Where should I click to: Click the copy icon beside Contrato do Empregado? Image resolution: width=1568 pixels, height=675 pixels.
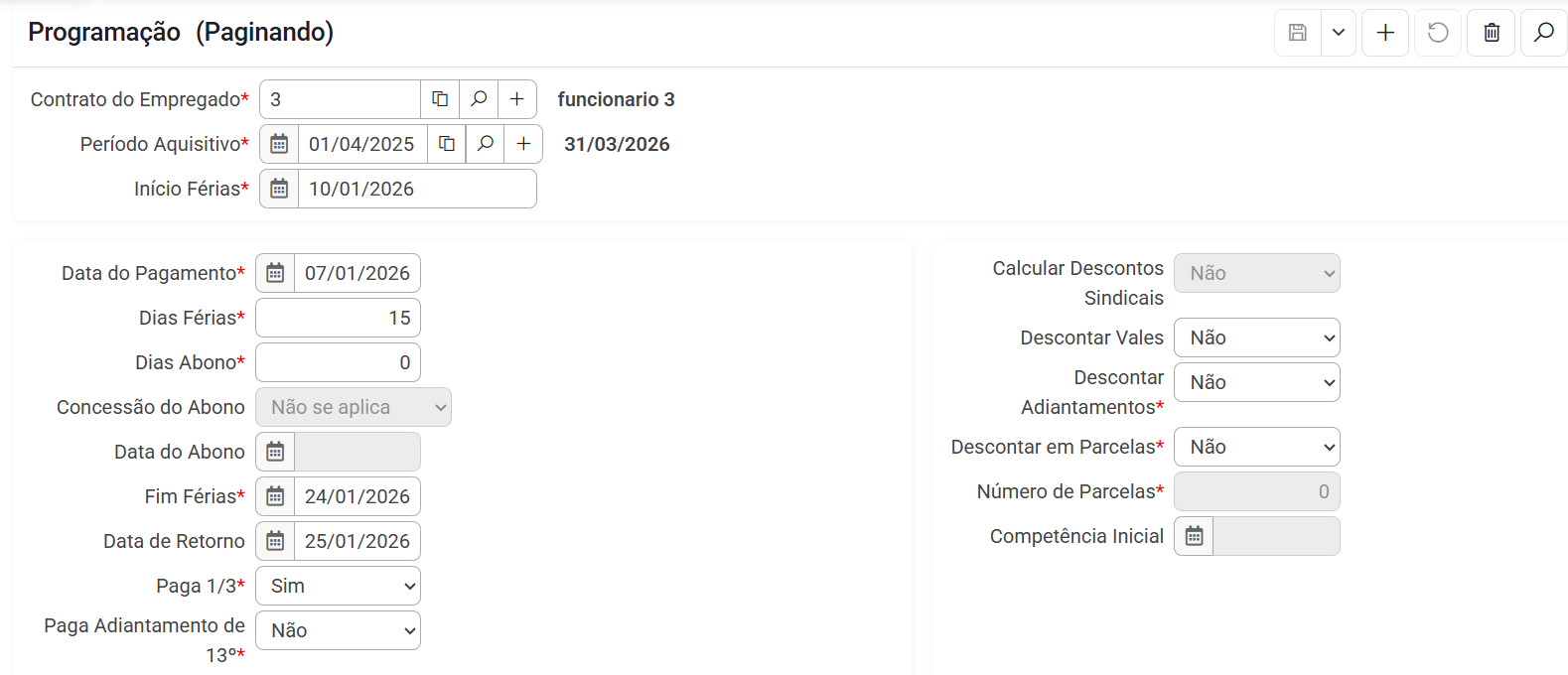point(440,99)
